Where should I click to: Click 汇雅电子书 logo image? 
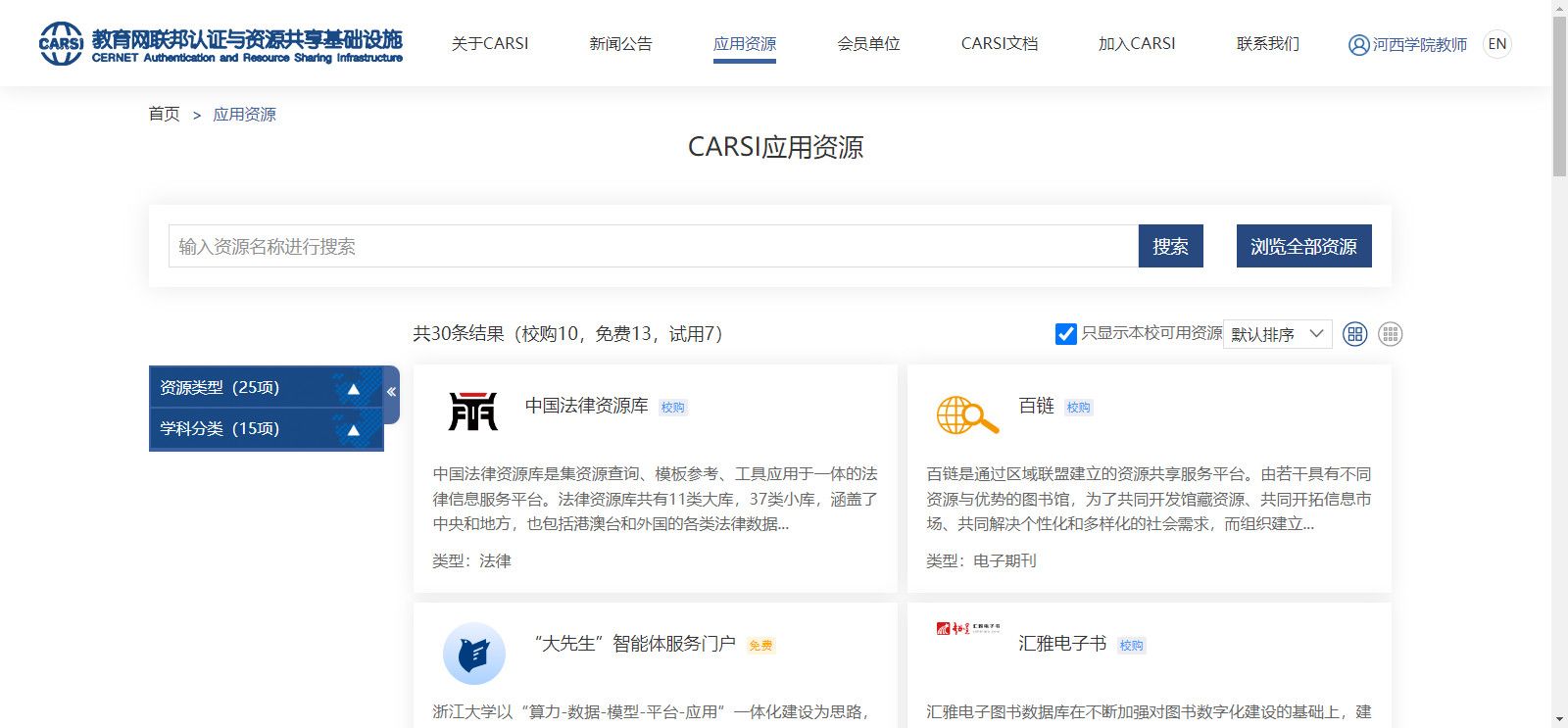(x=967, y=627)
